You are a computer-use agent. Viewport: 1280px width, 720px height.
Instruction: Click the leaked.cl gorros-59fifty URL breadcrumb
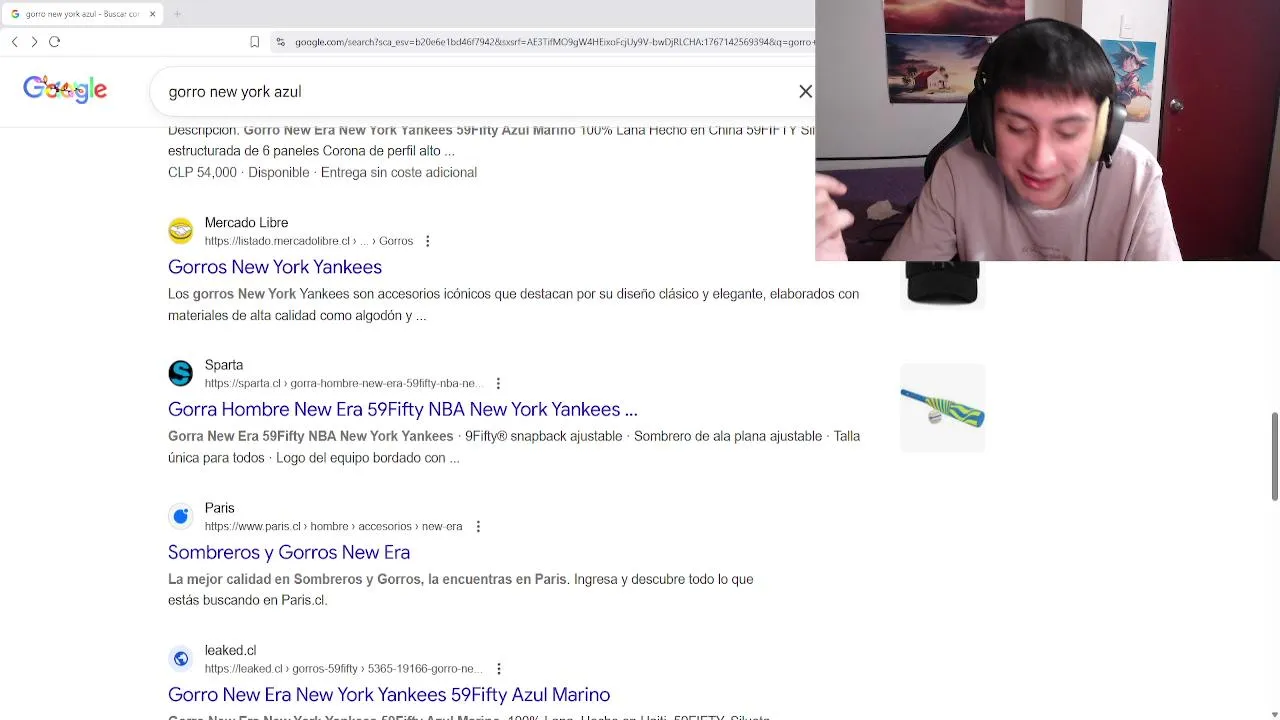[x=344, y=668]
